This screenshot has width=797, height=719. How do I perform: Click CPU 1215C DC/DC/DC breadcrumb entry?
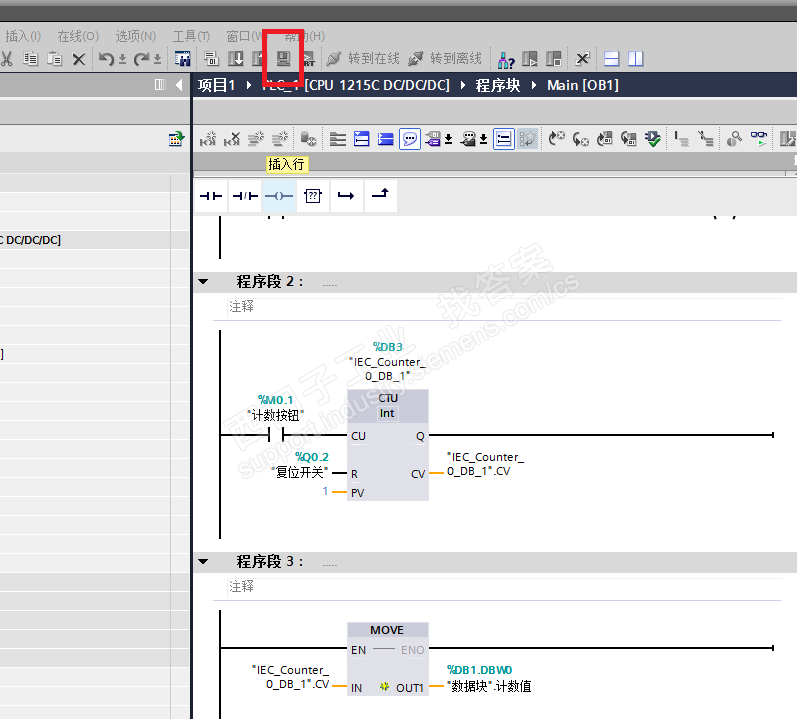point(377,85)
